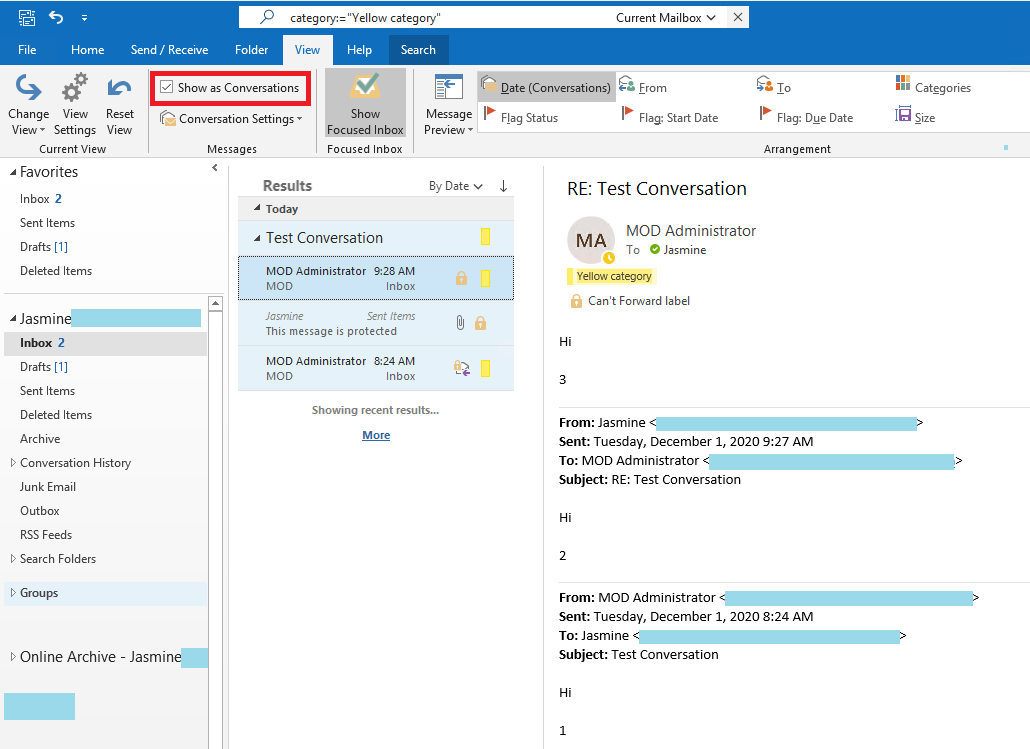Image resolution: width=1030 pixels, height=749 pixels.
Task: Click the Yellow category tag in reading pane
Action: (x=612, y=277)
